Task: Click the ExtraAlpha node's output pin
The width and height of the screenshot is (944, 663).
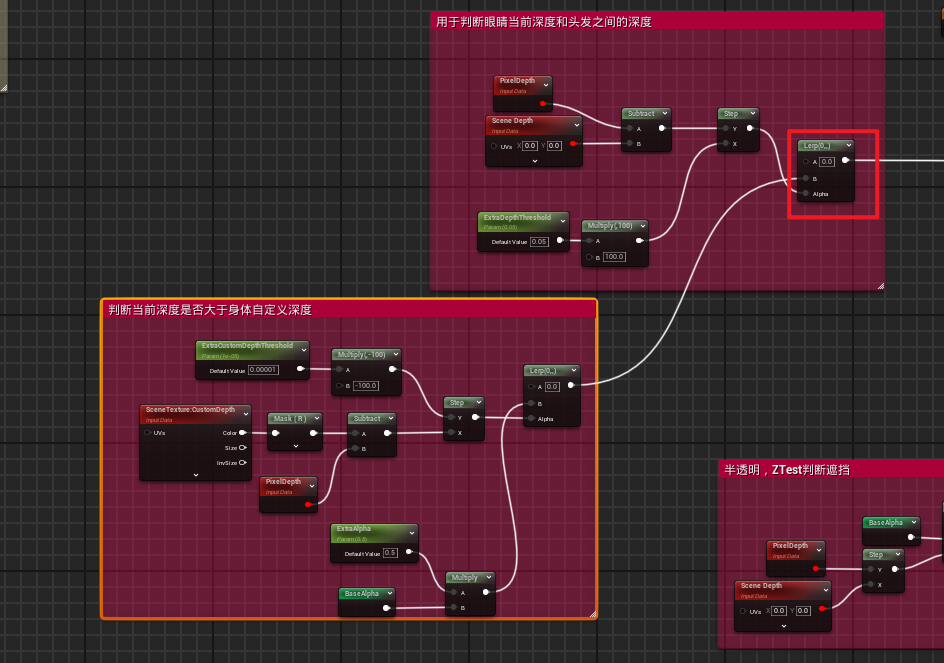Action: point(408,552)
